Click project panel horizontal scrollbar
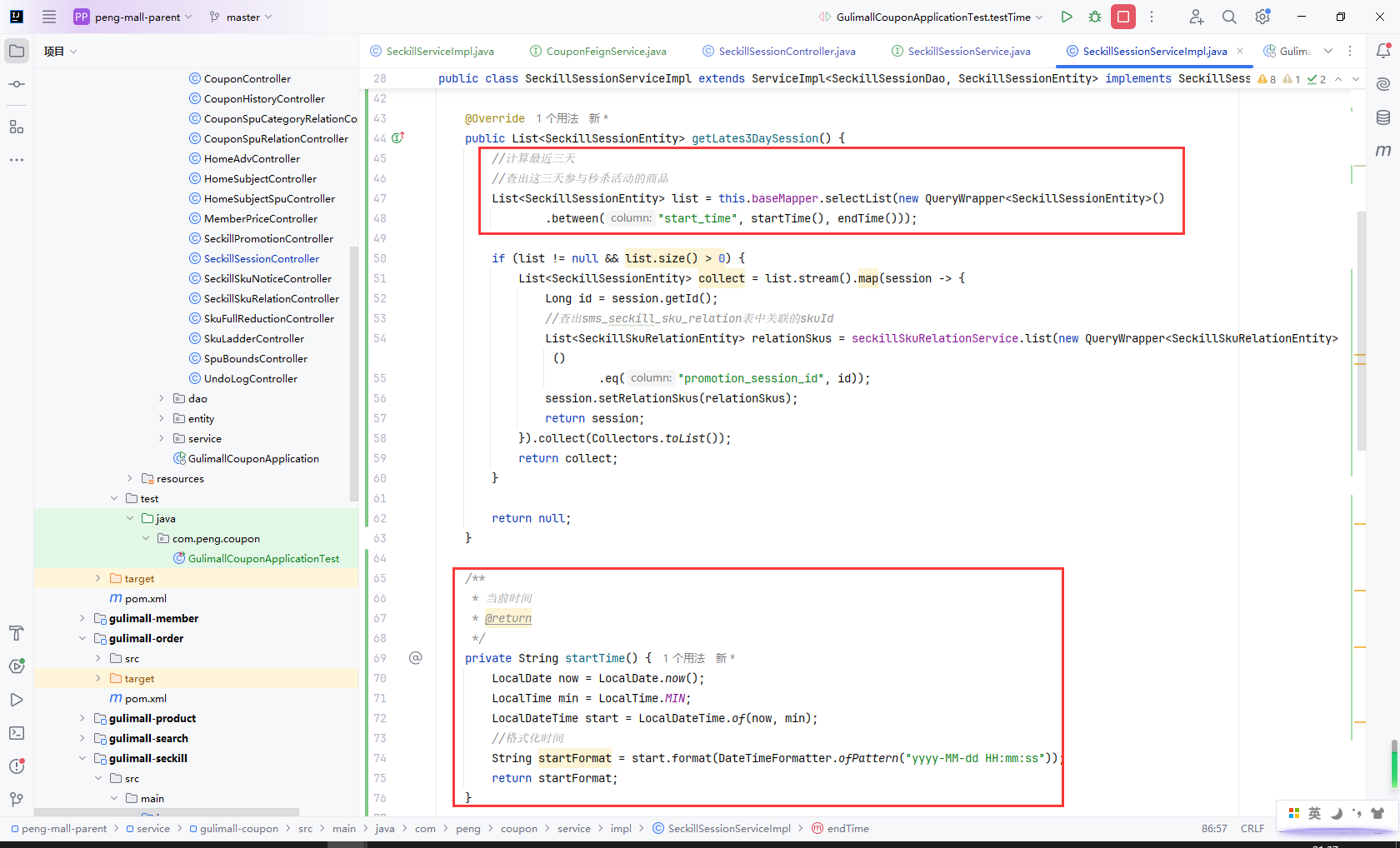This screenshot has height=848, width=1400. pyautogui.click(x=167, y=812)
